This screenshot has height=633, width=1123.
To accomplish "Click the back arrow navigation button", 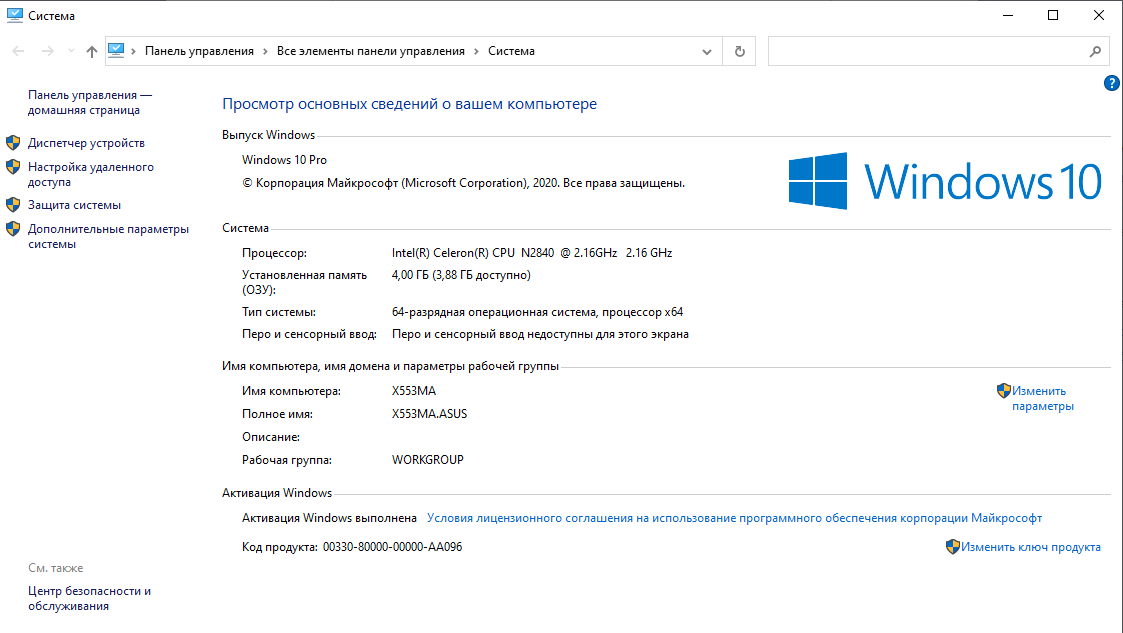I will [18, 51].
